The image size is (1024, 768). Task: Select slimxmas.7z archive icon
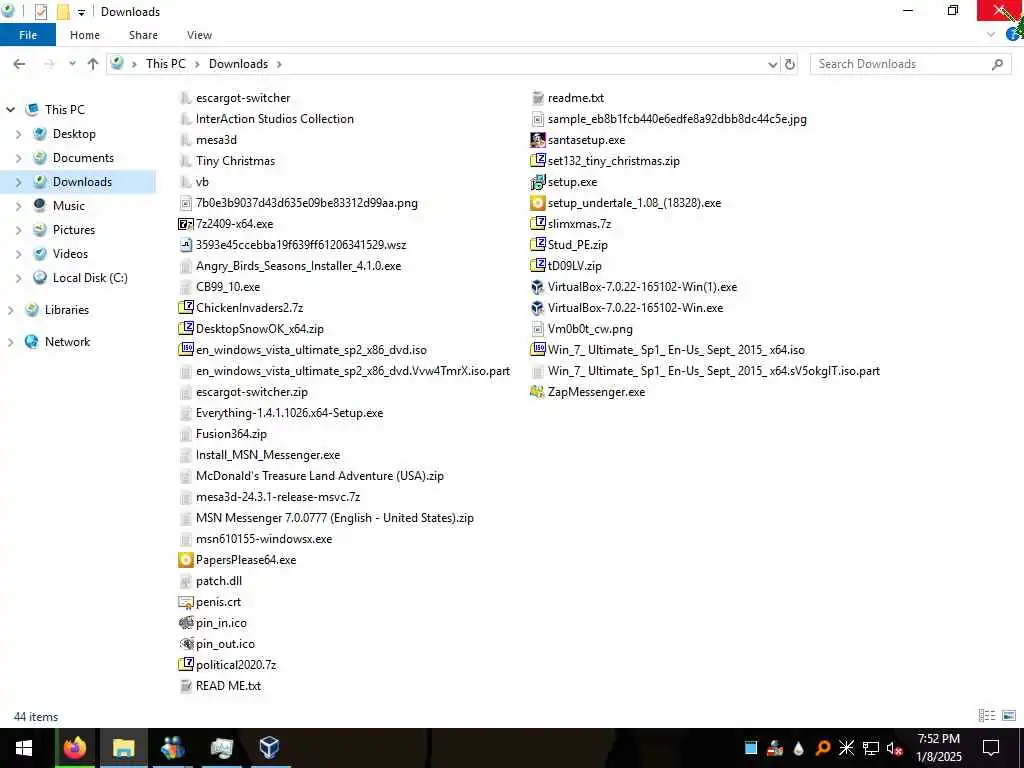pos(537,224)
